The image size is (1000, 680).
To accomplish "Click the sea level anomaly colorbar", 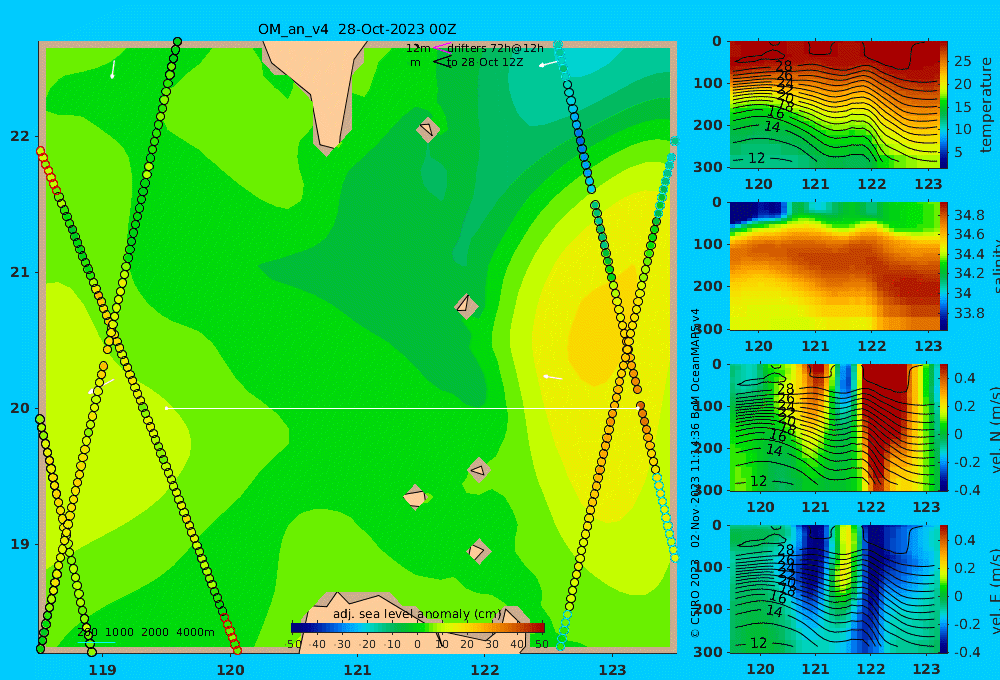I will pyautogui.click(x=418, y=628).
